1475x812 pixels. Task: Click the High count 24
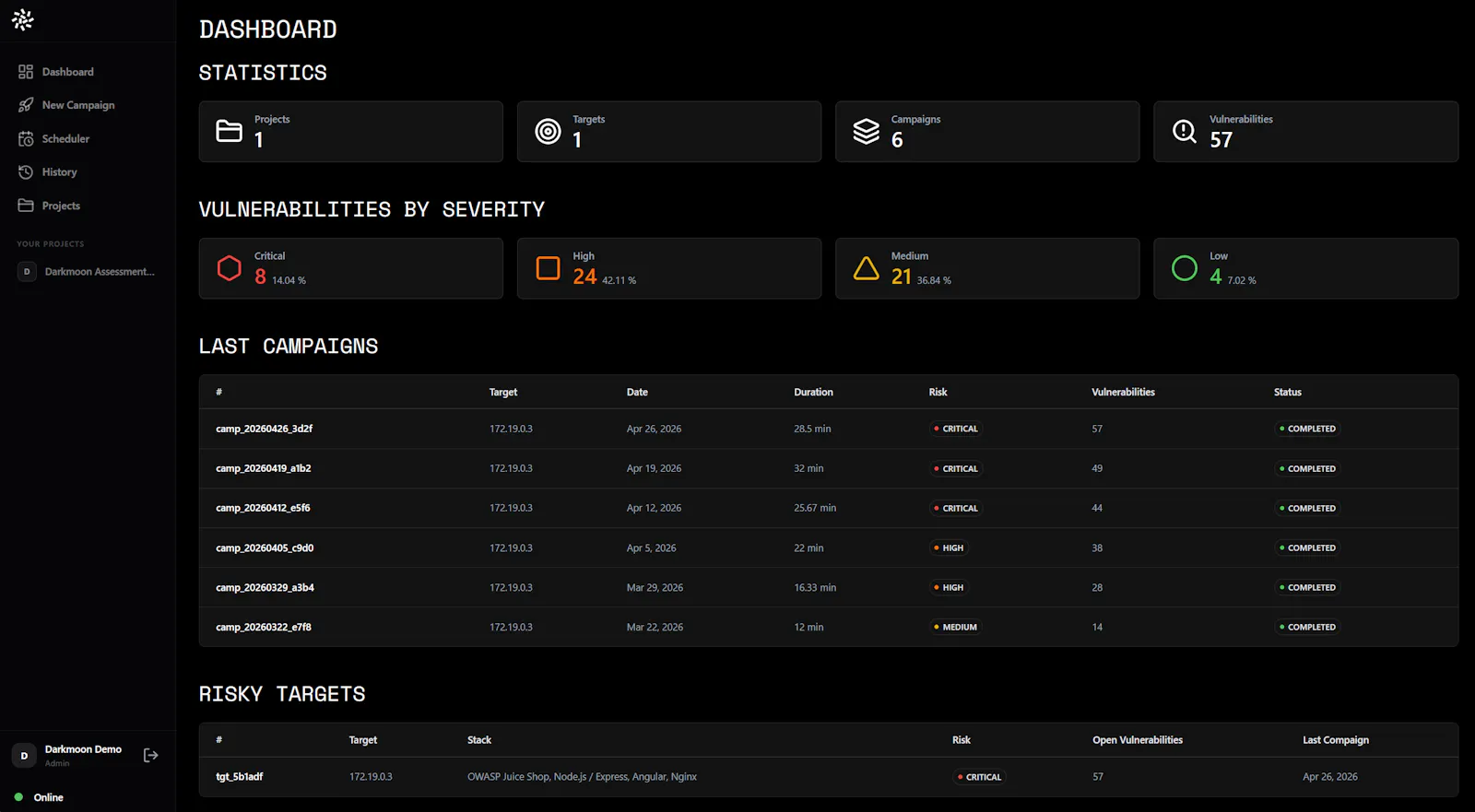point(584,277)
